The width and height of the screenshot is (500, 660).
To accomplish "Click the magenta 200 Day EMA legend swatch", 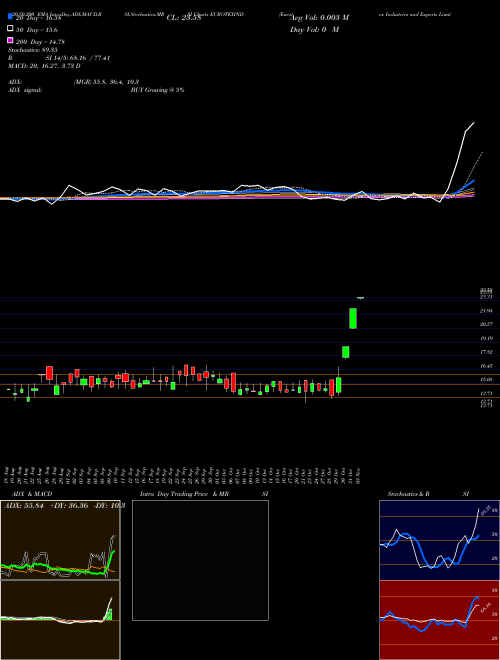I will [x=10, y=40].
